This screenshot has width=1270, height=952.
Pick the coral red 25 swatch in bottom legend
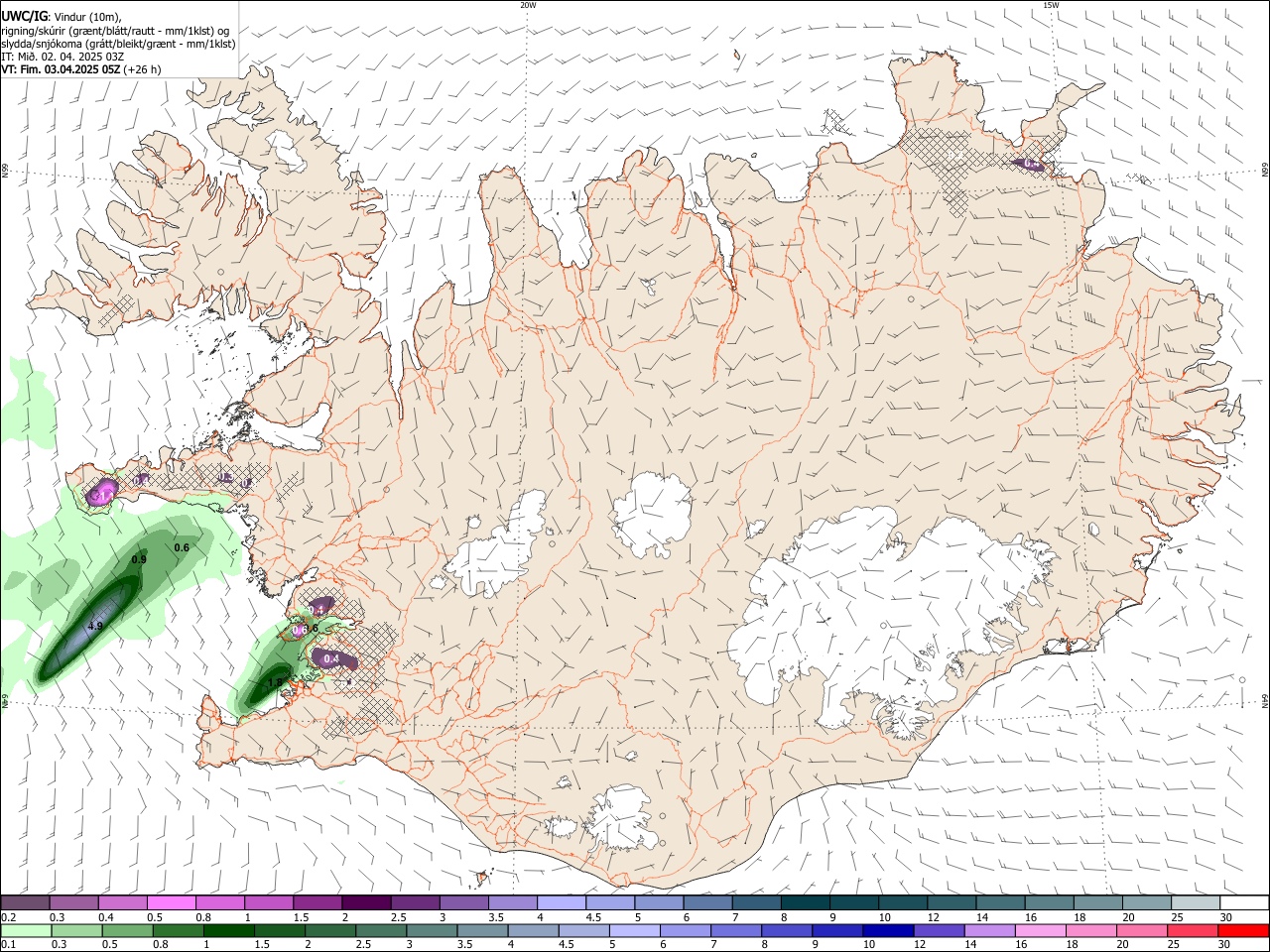tap(1194, 930)
